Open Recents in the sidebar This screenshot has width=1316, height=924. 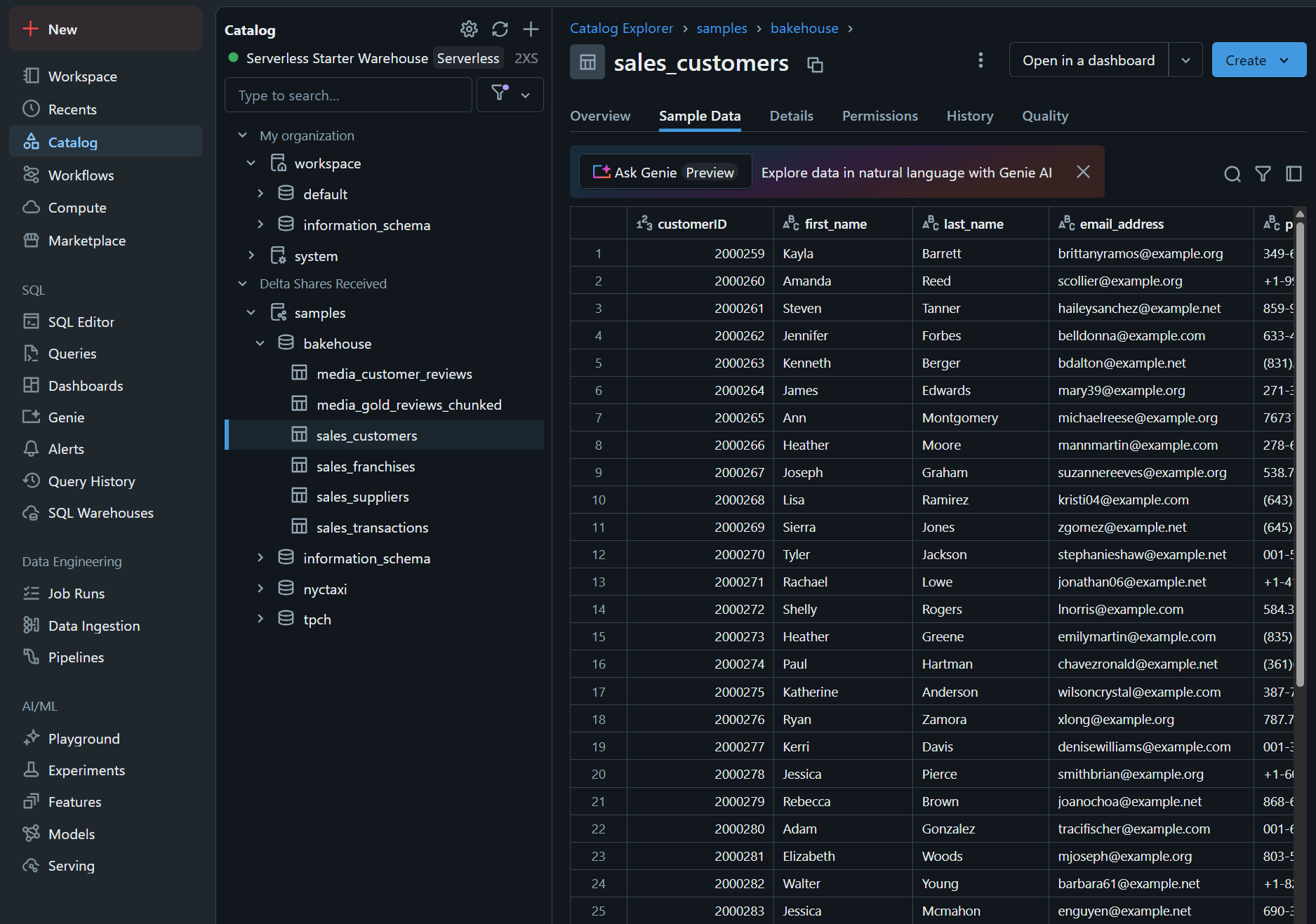click(x=105, y=109)
